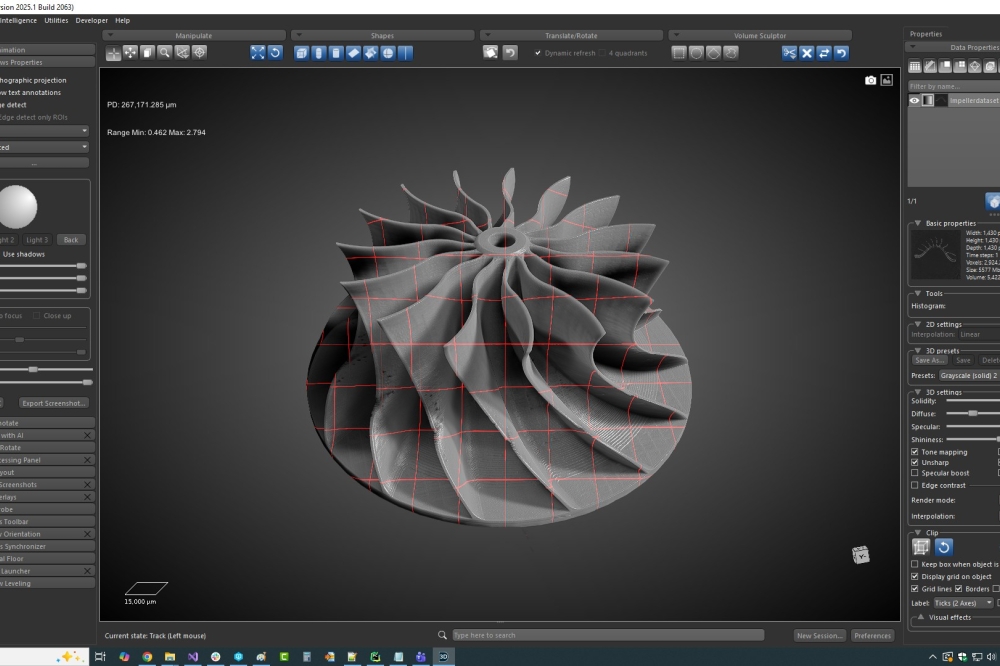Collapse the Basic properties section
Image resolution: width=1000 pixels, height=666 pixels.
pyautogui.click(x=918, y=223)
